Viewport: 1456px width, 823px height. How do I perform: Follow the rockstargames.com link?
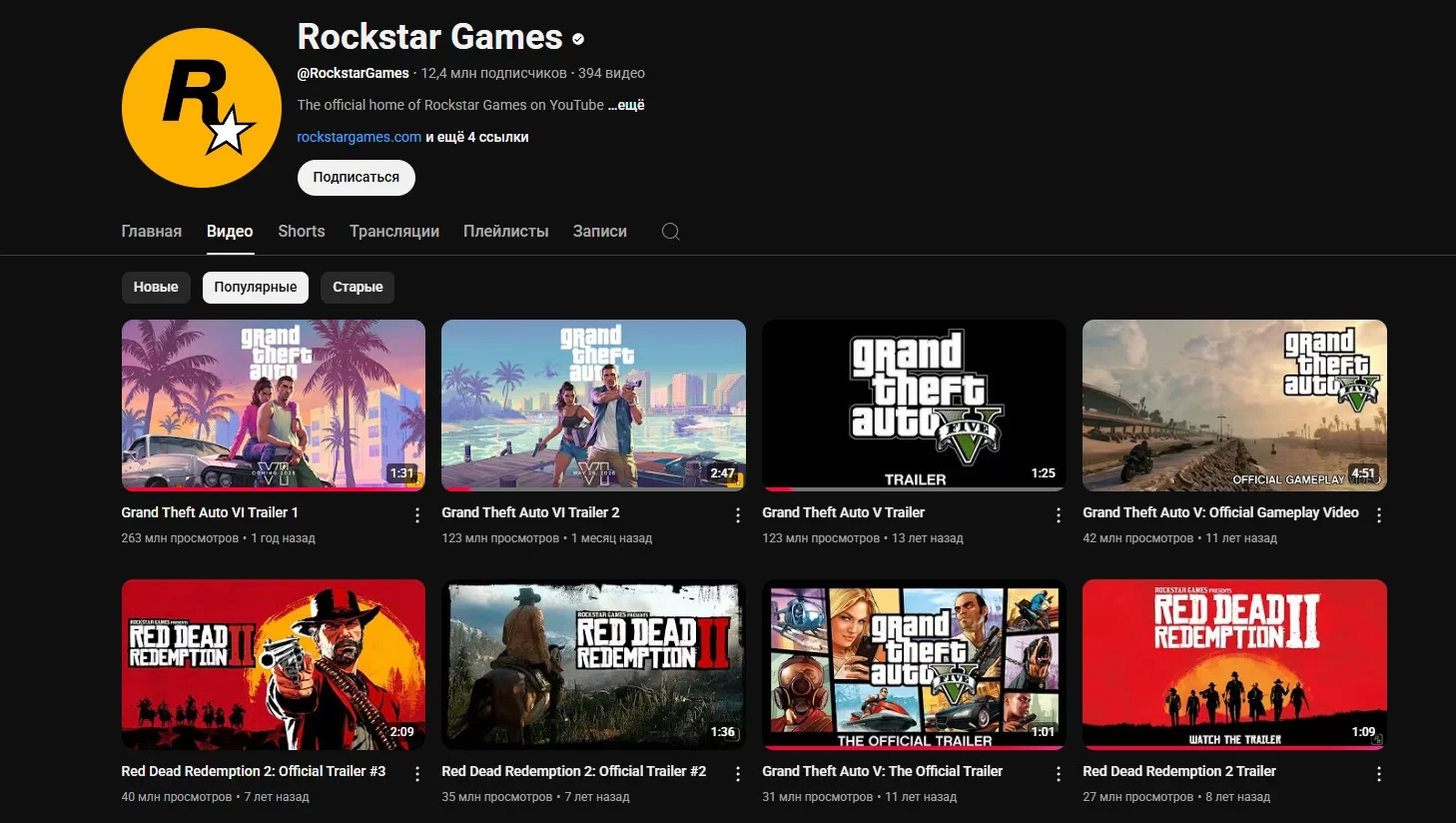coord(359,138)
